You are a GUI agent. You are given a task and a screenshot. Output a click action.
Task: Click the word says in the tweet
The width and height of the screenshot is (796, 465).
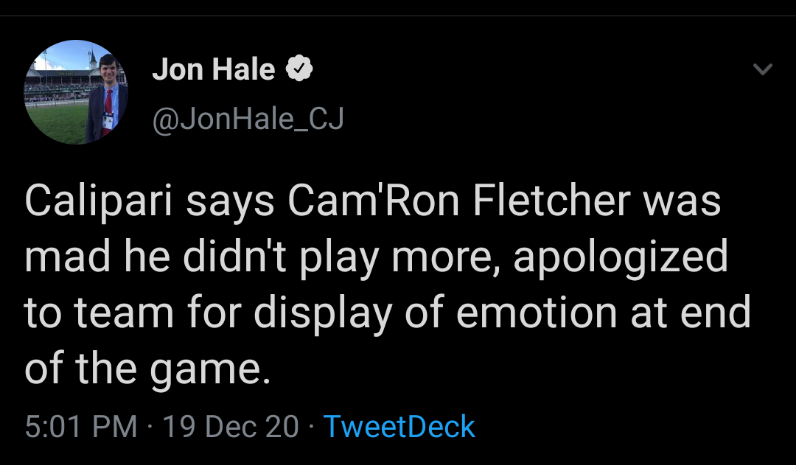pyautogui.click(x=226, y=203)
